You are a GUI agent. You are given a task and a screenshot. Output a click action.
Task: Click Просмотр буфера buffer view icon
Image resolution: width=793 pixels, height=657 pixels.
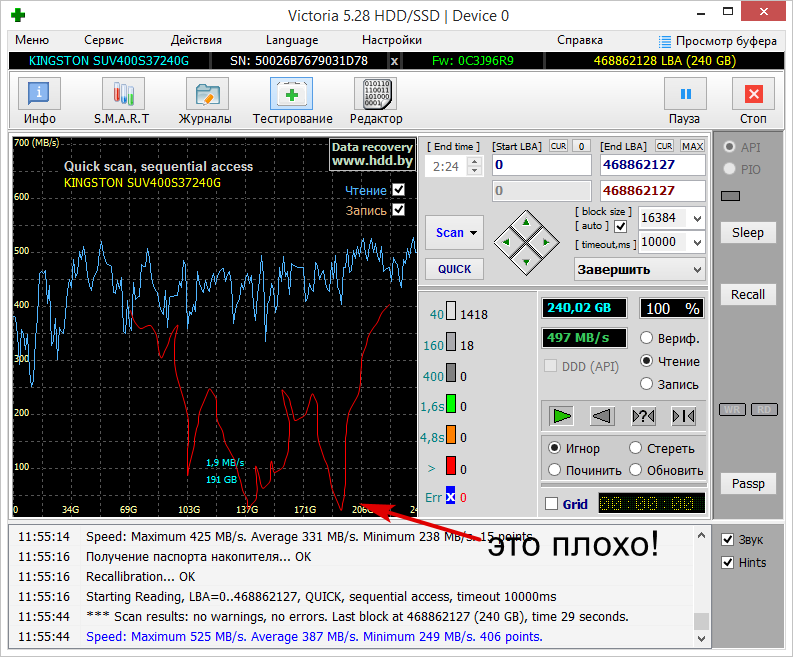[666, 41]
